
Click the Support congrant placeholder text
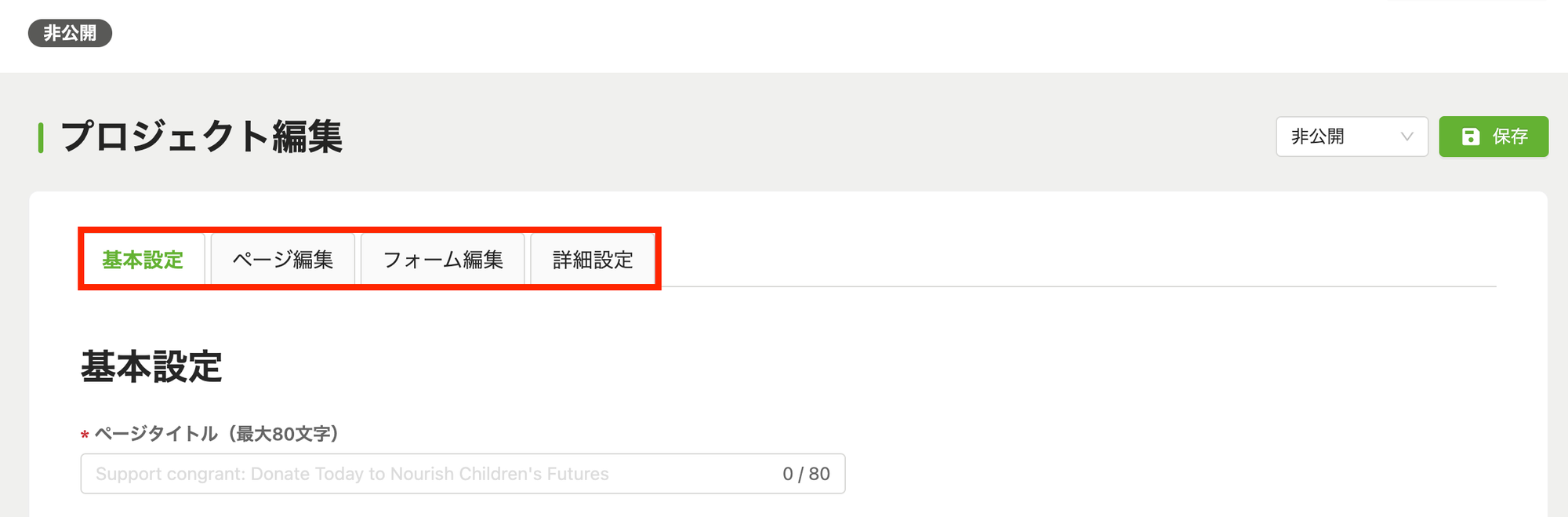tap(352, 474)
